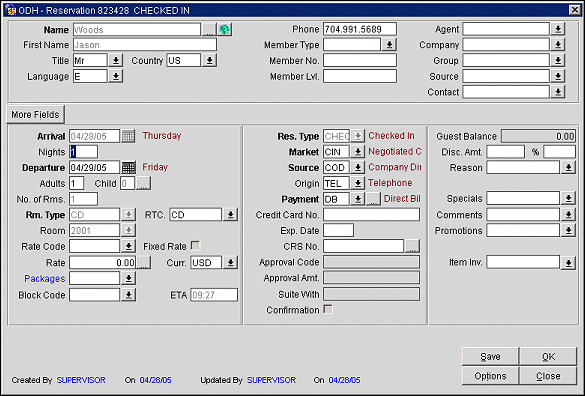
Task: Click the ellipsis button next to Payment
Action: (373, 199)
